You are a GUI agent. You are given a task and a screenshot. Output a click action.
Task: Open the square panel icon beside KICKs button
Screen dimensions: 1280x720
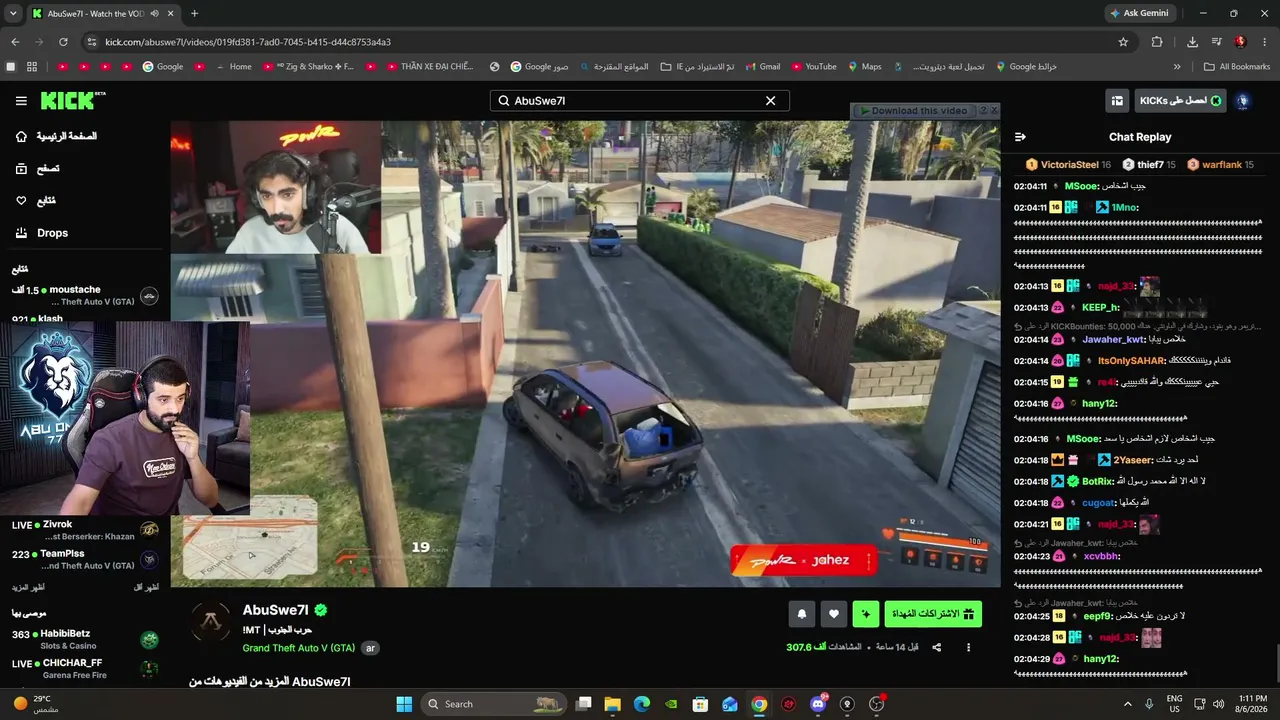coord(1117,101)
